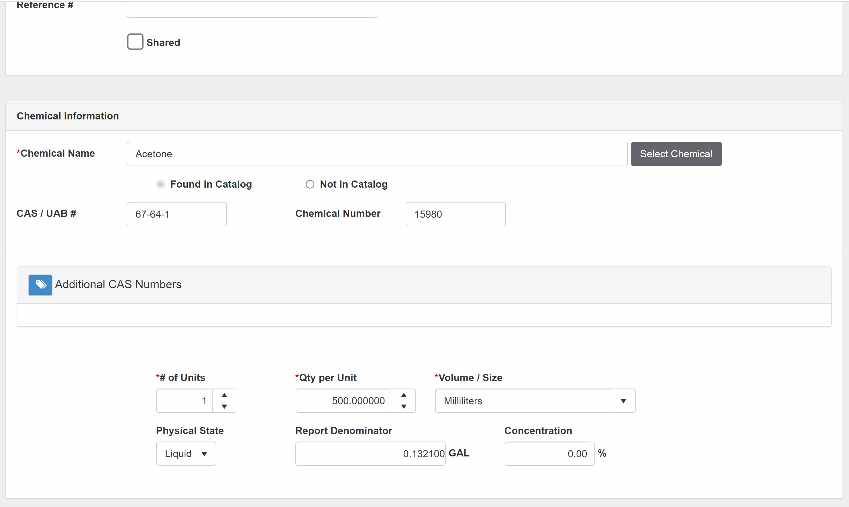Decrement Qty per Unit with down arrow
The image size is (849, 507).
click(x=404, y=407)
